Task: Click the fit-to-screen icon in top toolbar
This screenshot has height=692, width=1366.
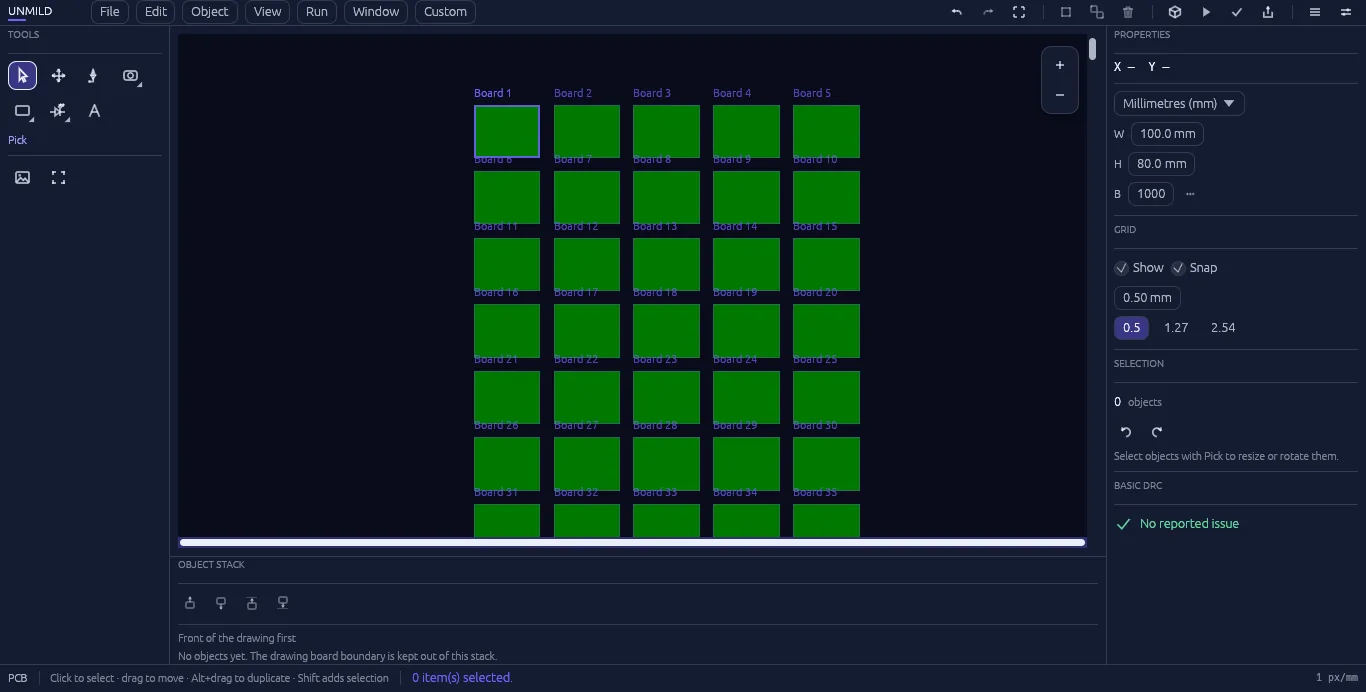Action: (1019, 12)
